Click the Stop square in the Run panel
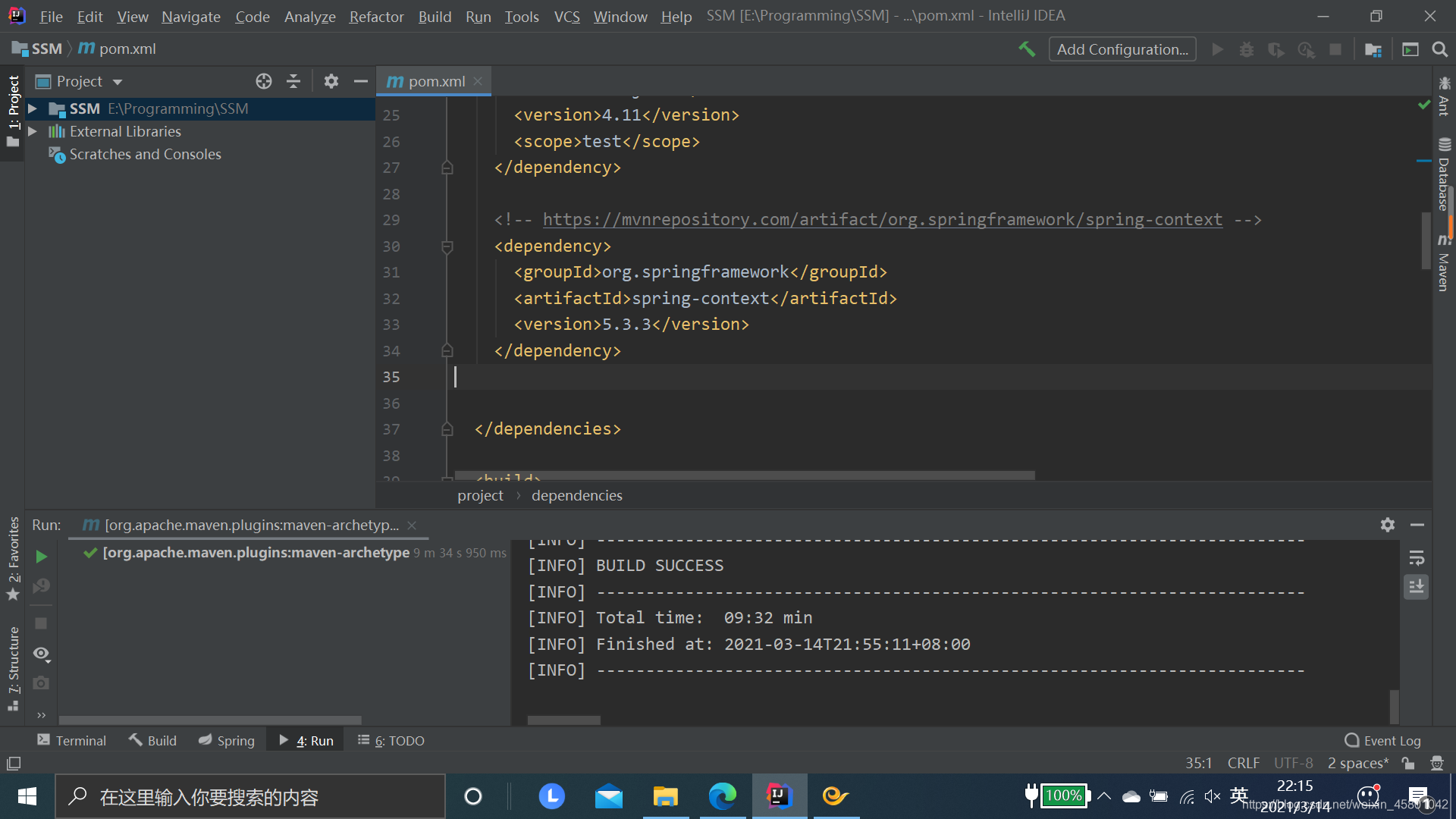 (x=42, y=623)
